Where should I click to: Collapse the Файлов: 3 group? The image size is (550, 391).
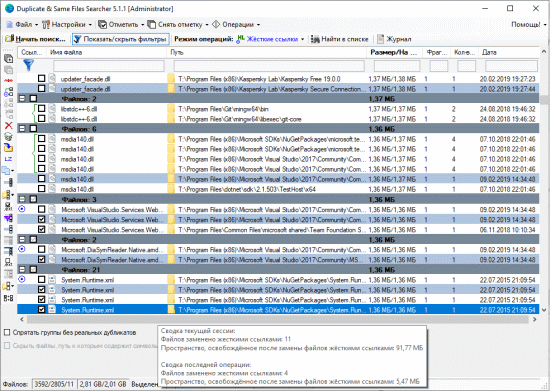coord(22,199)
